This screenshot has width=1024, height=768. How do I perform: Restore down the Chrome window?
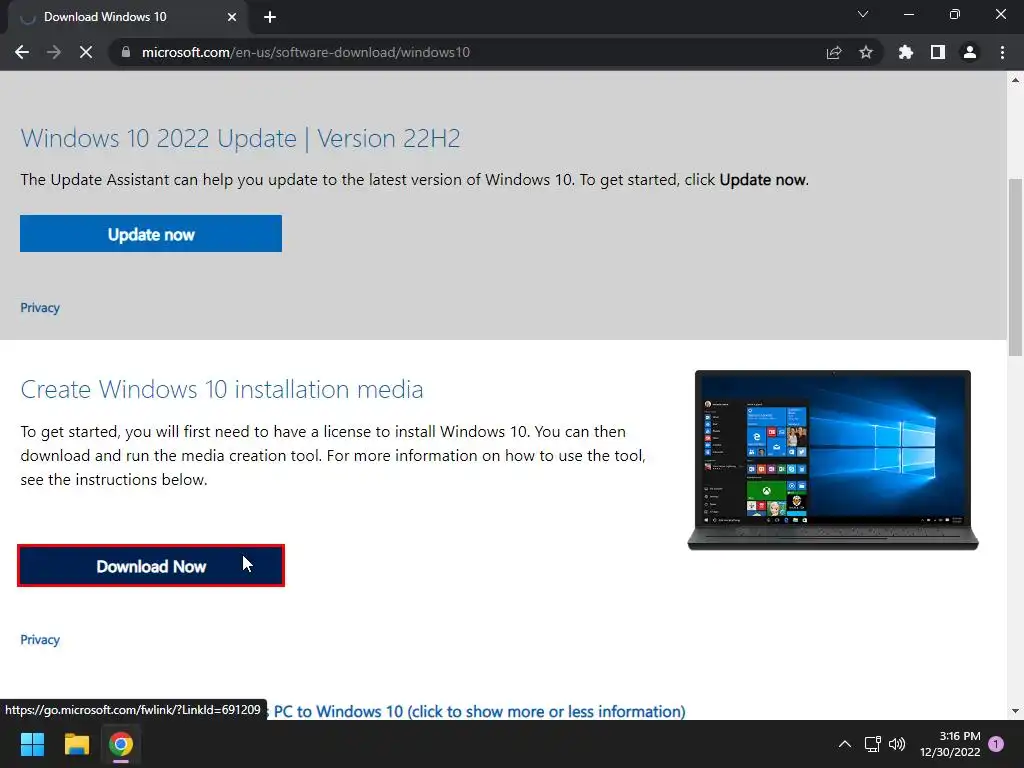tap(955, 14)
